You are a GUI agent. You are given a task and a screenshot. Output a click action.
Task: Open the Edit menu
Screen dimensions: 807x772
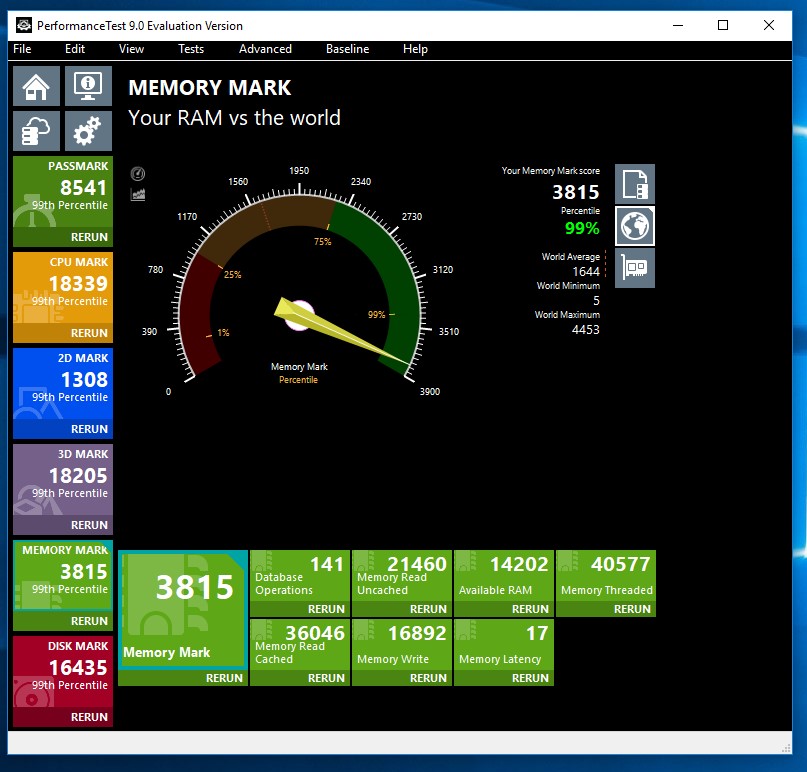75,49
